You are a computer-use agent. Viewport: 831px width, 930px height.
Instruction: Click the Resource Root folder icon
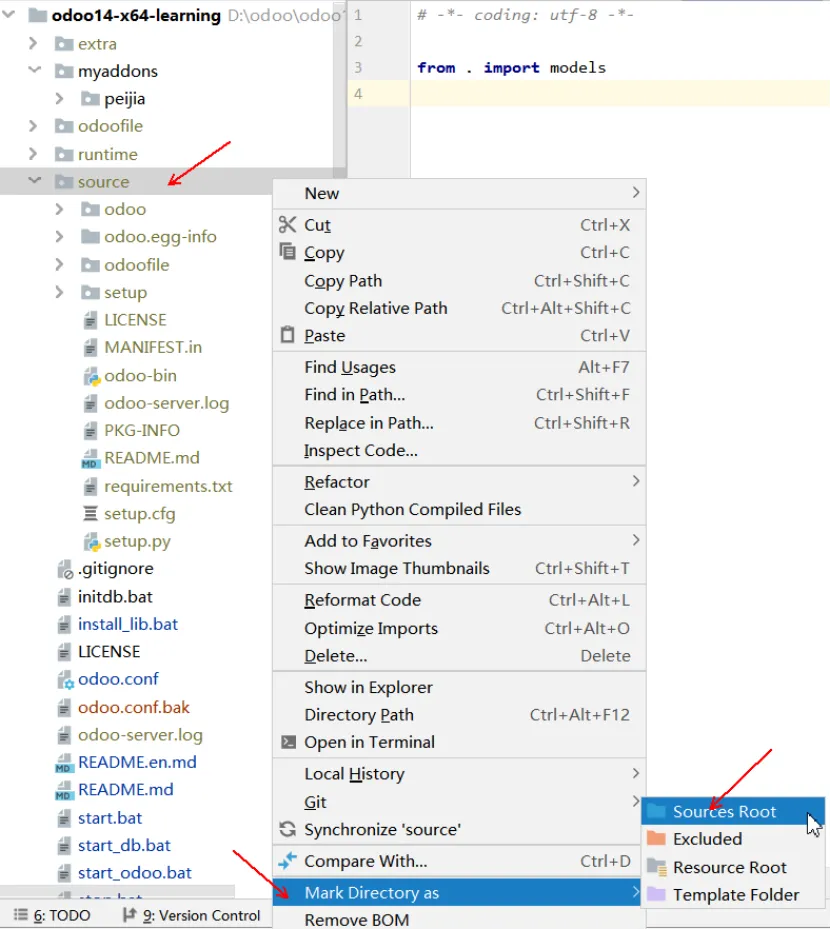coord(657,867)
